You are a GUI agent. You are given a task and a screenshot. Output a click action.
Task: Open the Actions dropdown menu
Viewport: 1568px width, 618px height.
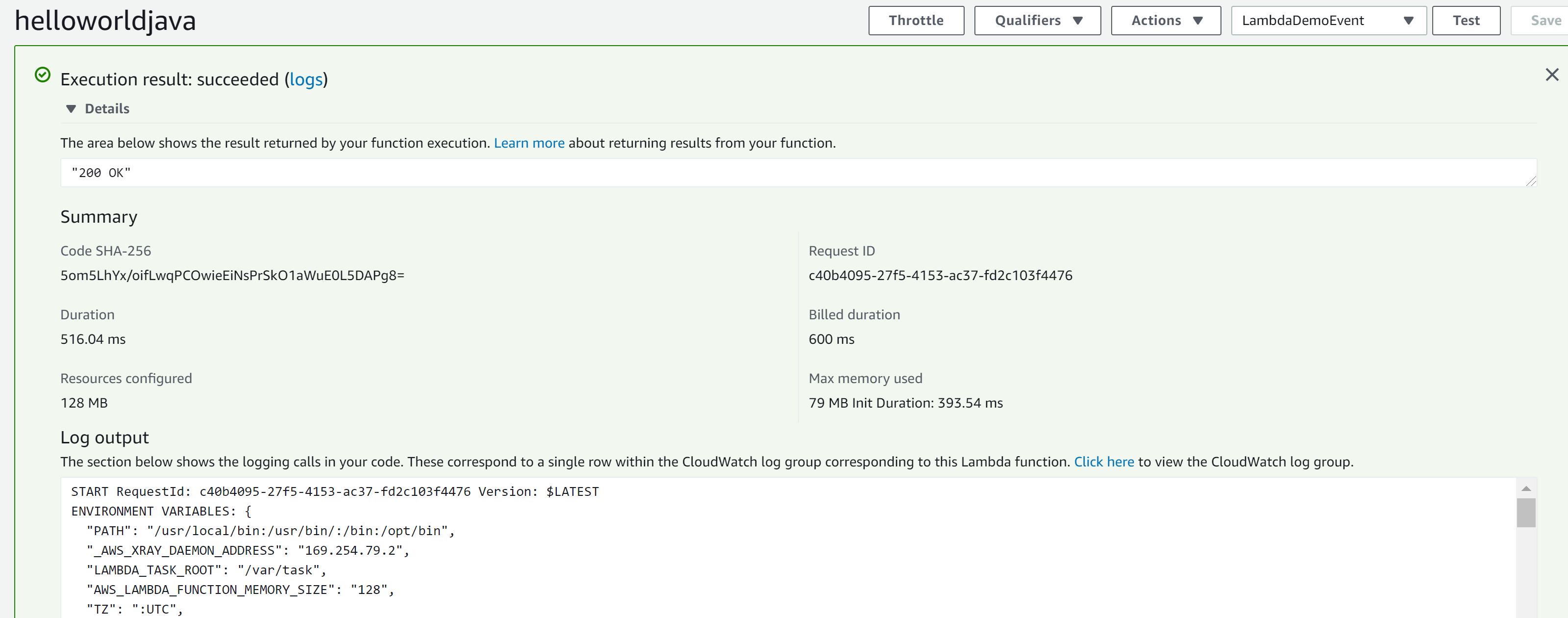pos(1166,21)
